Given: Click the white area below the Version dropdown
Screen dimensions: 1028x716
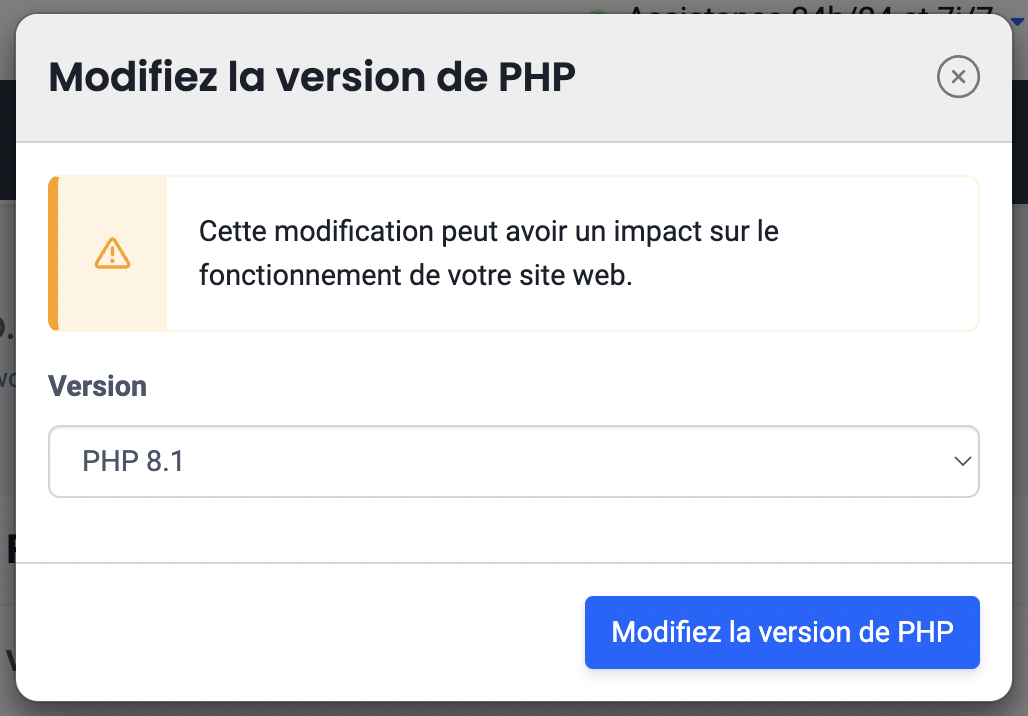Looking at the screenshot, I should (513, 530).
